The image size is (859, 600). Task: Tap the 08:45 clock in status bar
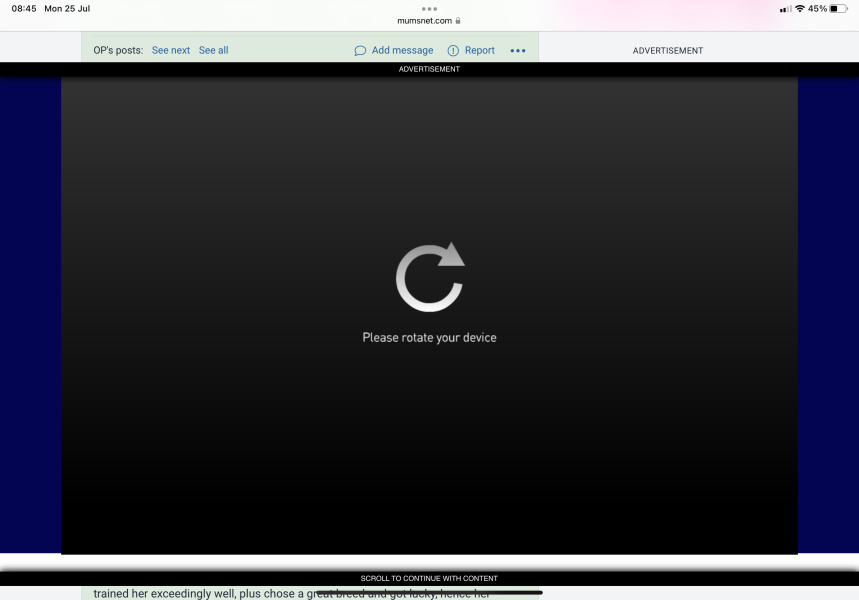click(24, 8)
